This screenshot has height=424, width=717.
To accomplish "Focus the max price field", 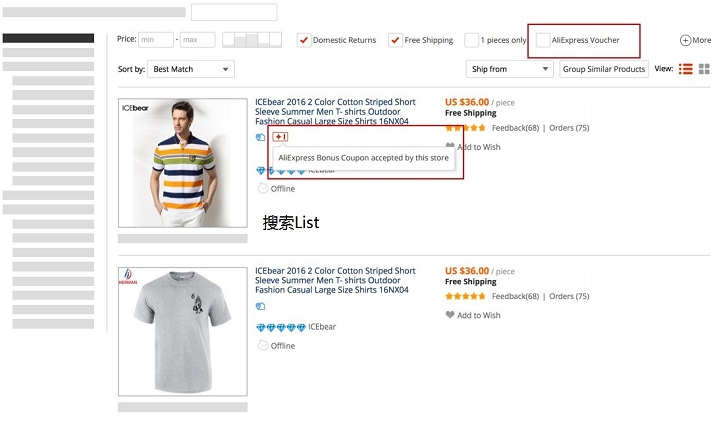I will [198, 40].
